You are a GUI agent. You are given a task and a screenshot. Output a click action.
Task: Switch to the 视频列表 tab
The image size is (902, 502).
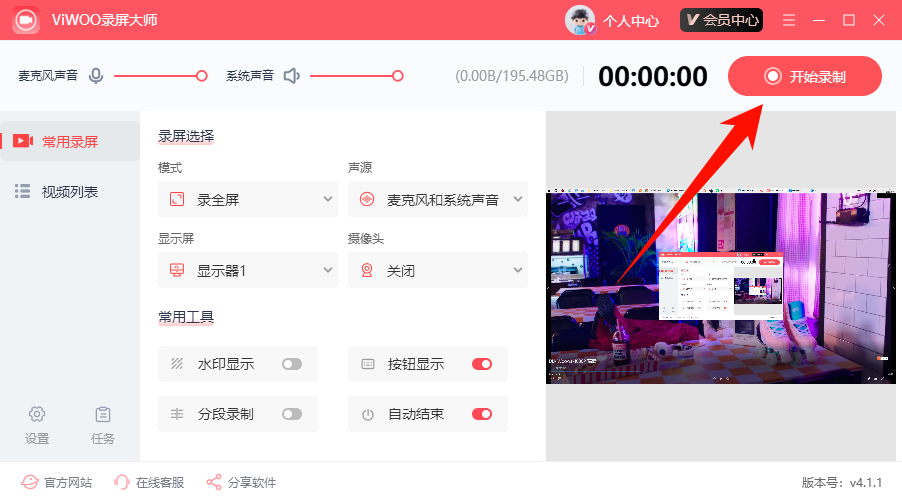[x=70, y=191]
